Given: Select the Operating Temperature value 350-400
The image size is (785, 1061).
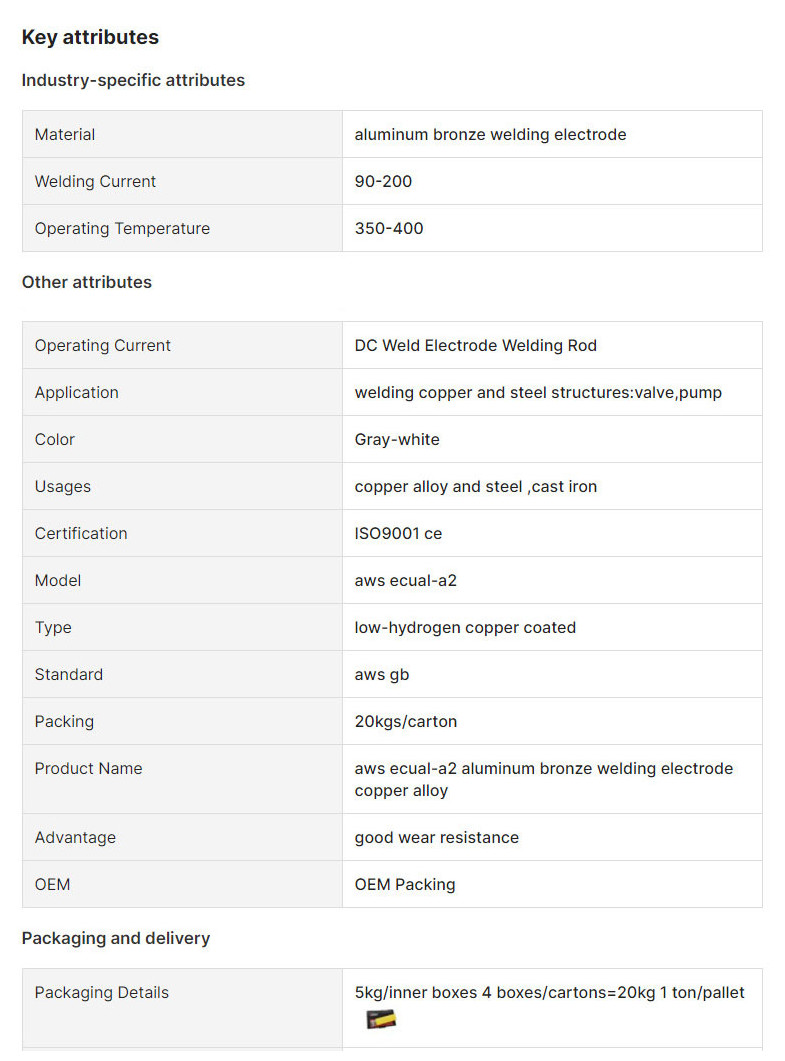Looking at the screenshot, I should pos(389,228).
